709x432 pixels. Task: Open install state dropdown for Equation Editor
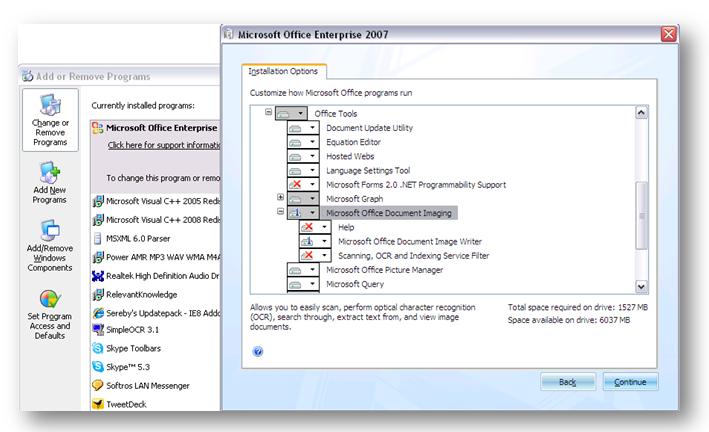[303, 142]
